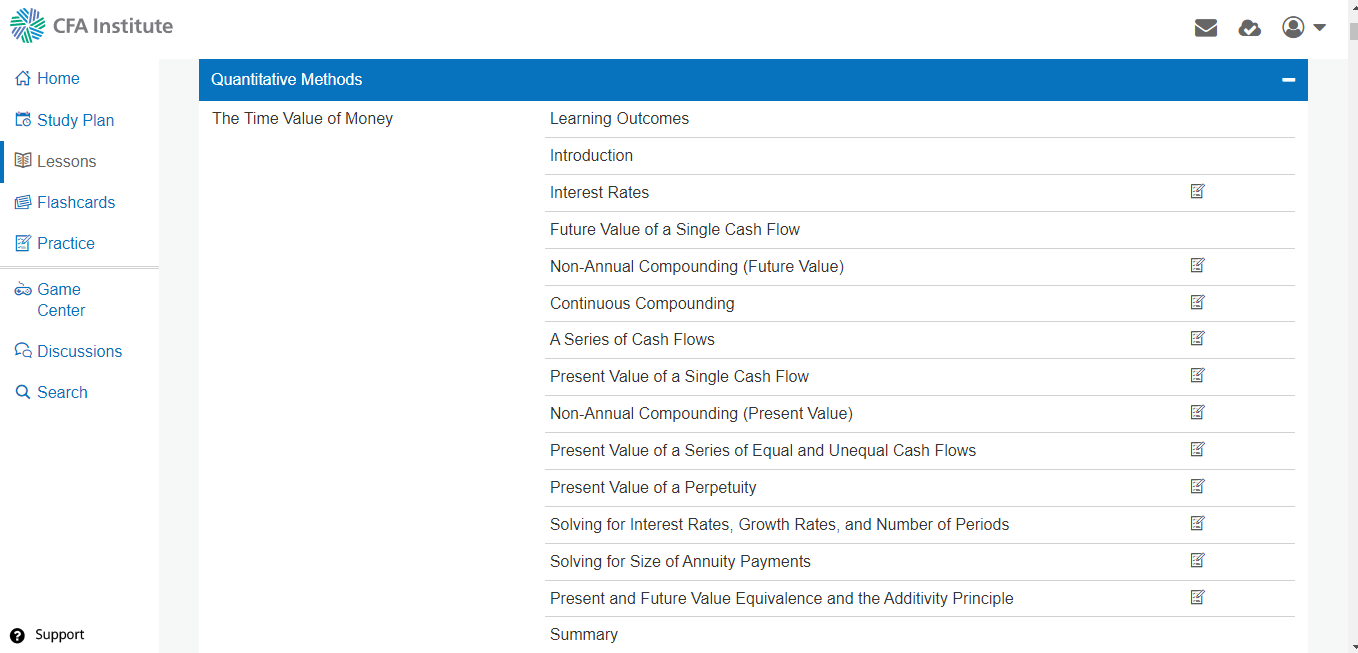This screenshot has width=1358, height=653.
Task: Collapse the Quantitative Methods section
Action: point(1289,80)
